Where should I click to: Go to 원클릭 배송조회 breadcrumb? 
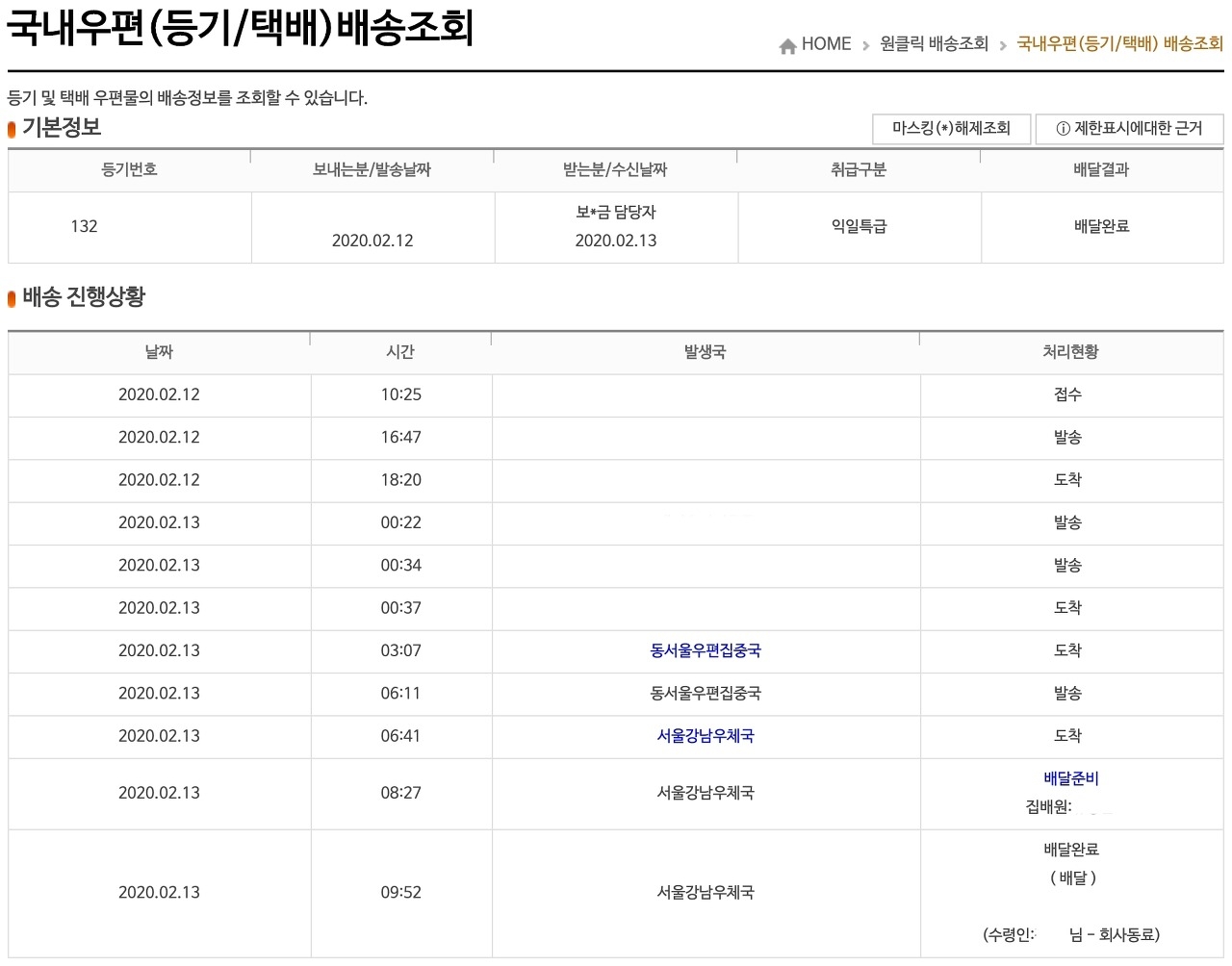pos(934,44)
